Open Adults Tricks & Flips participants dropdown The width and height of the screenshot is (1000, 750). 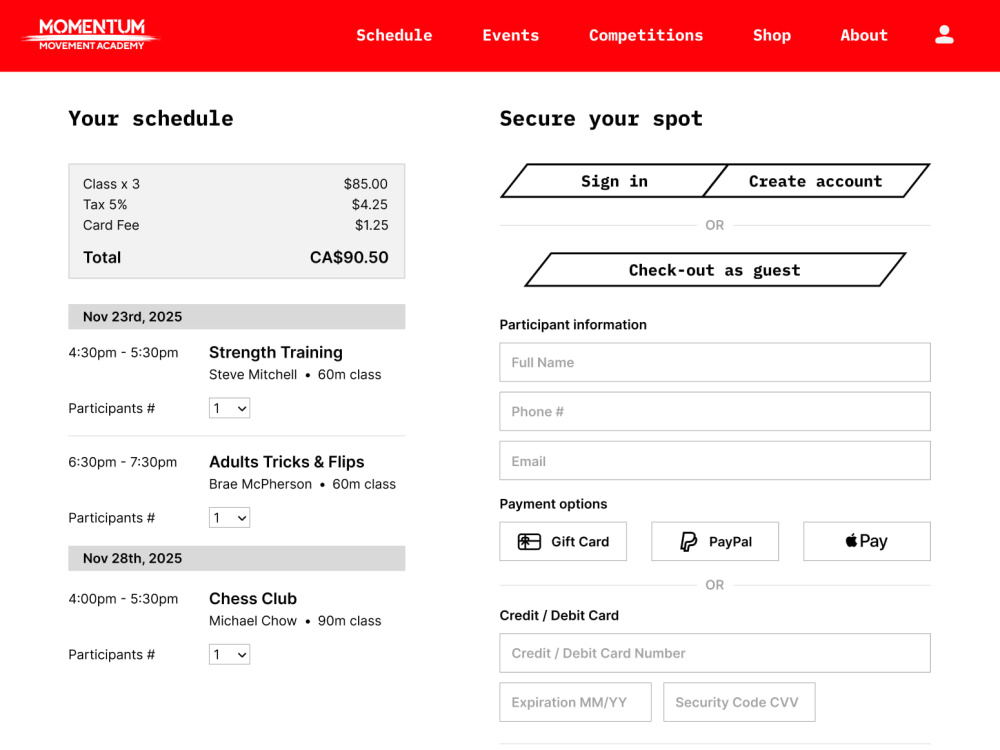click(229, 518)
